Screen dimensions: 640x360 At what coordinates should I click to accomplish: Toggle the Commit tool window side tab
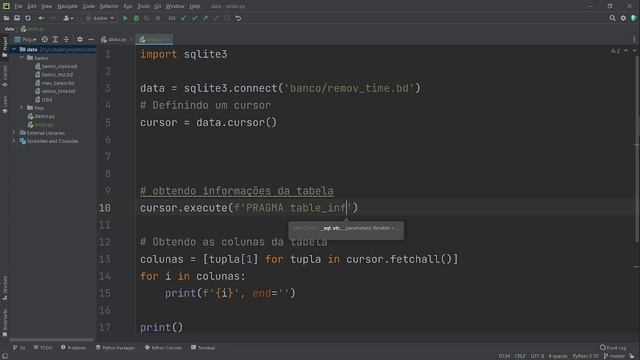pos(4,76)
